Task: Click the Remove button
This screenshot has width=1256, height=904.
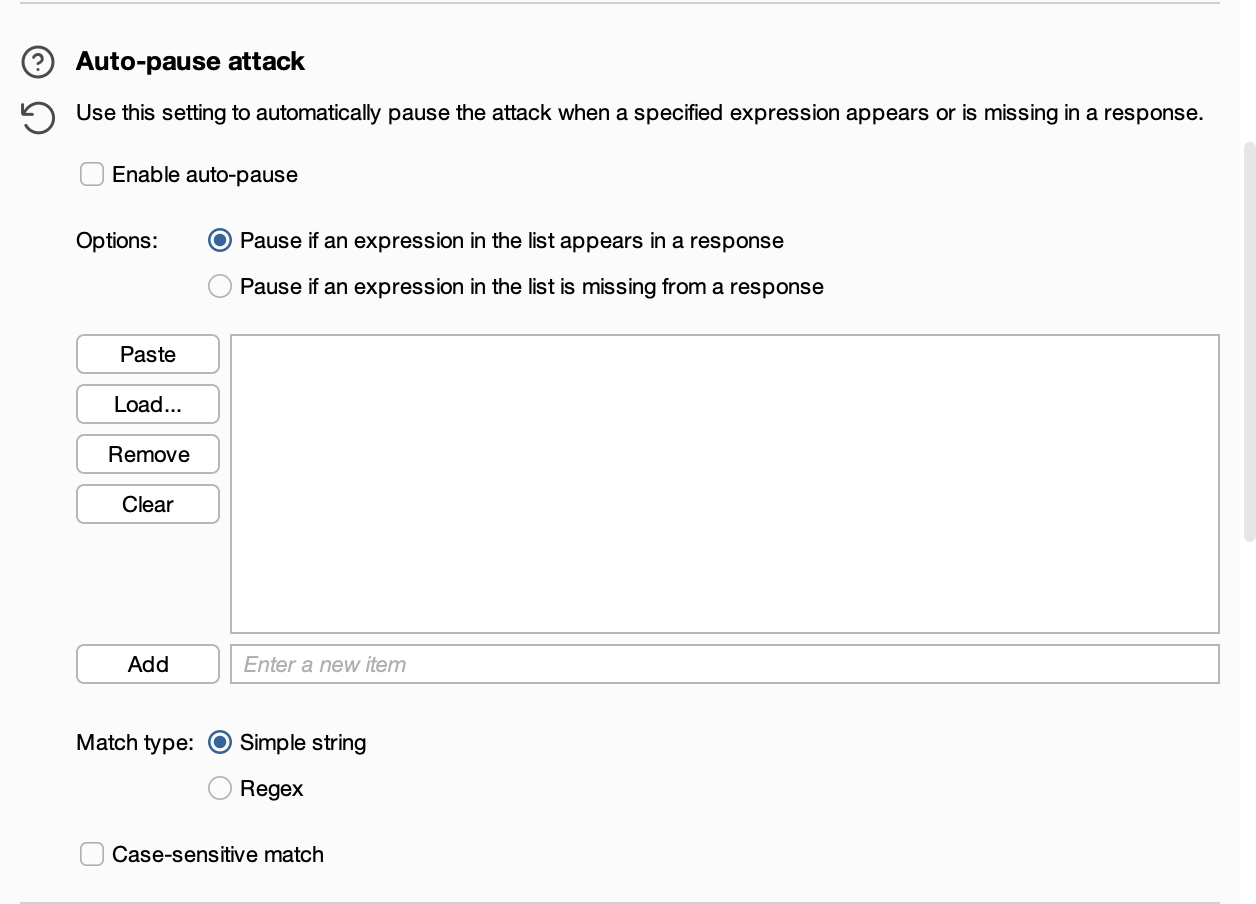Action: (148, 454)
